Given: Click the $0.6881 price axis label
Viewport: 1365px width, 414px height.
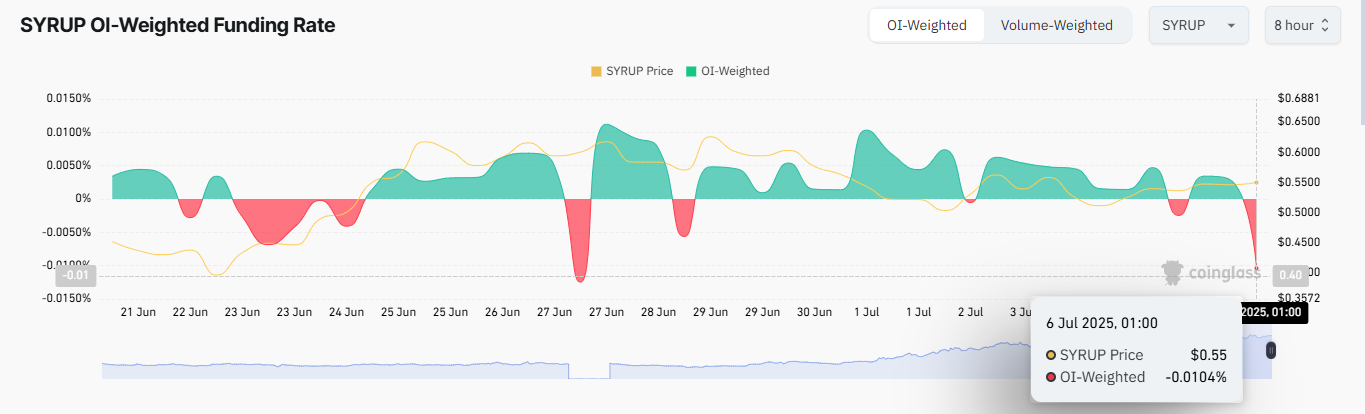Looking at the screenshot, I should click(1299, 98).
